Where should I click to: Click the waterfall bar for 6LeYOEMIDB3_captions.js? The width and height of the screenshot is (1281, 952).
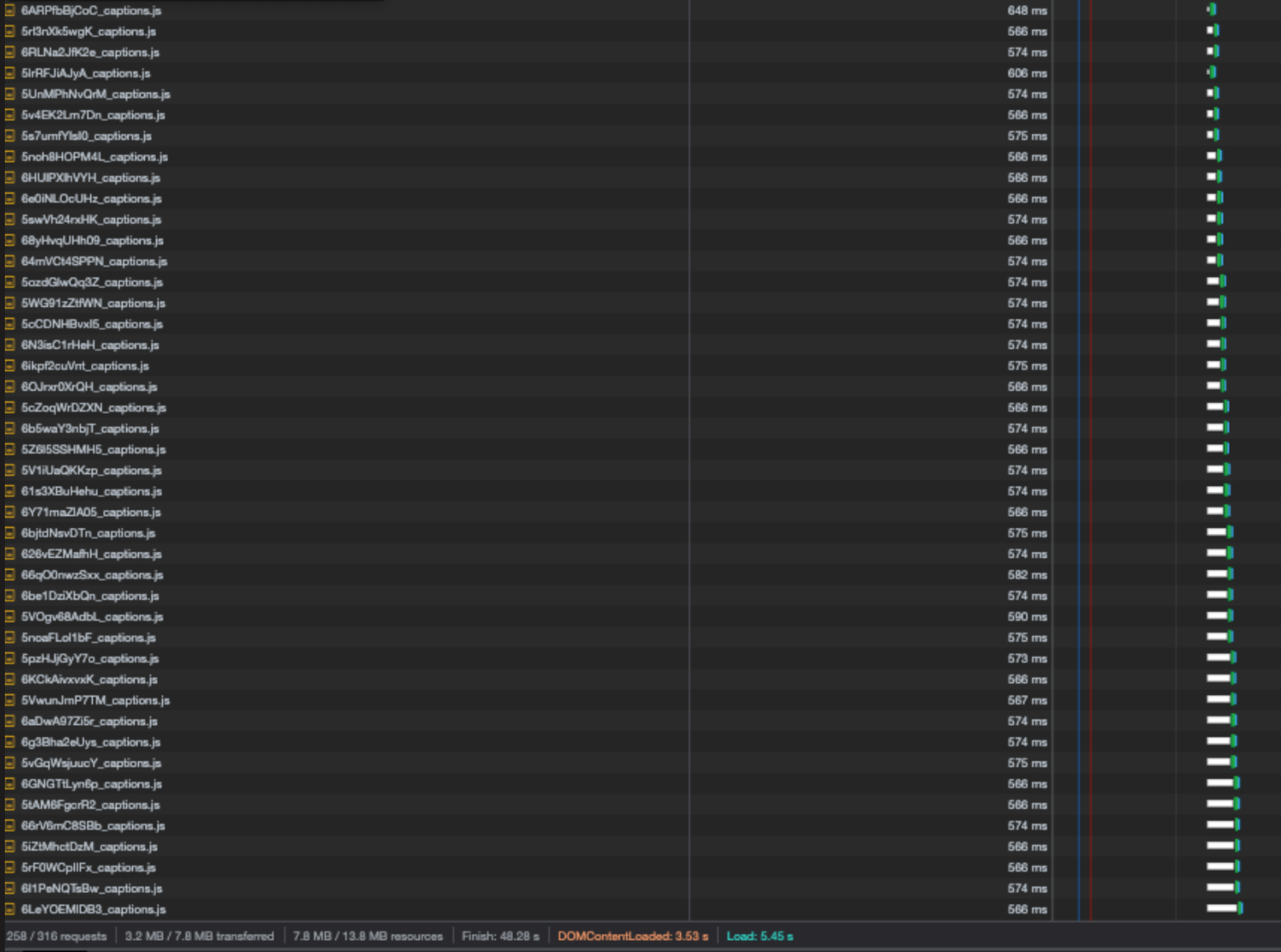click(x=1225, y=908)
